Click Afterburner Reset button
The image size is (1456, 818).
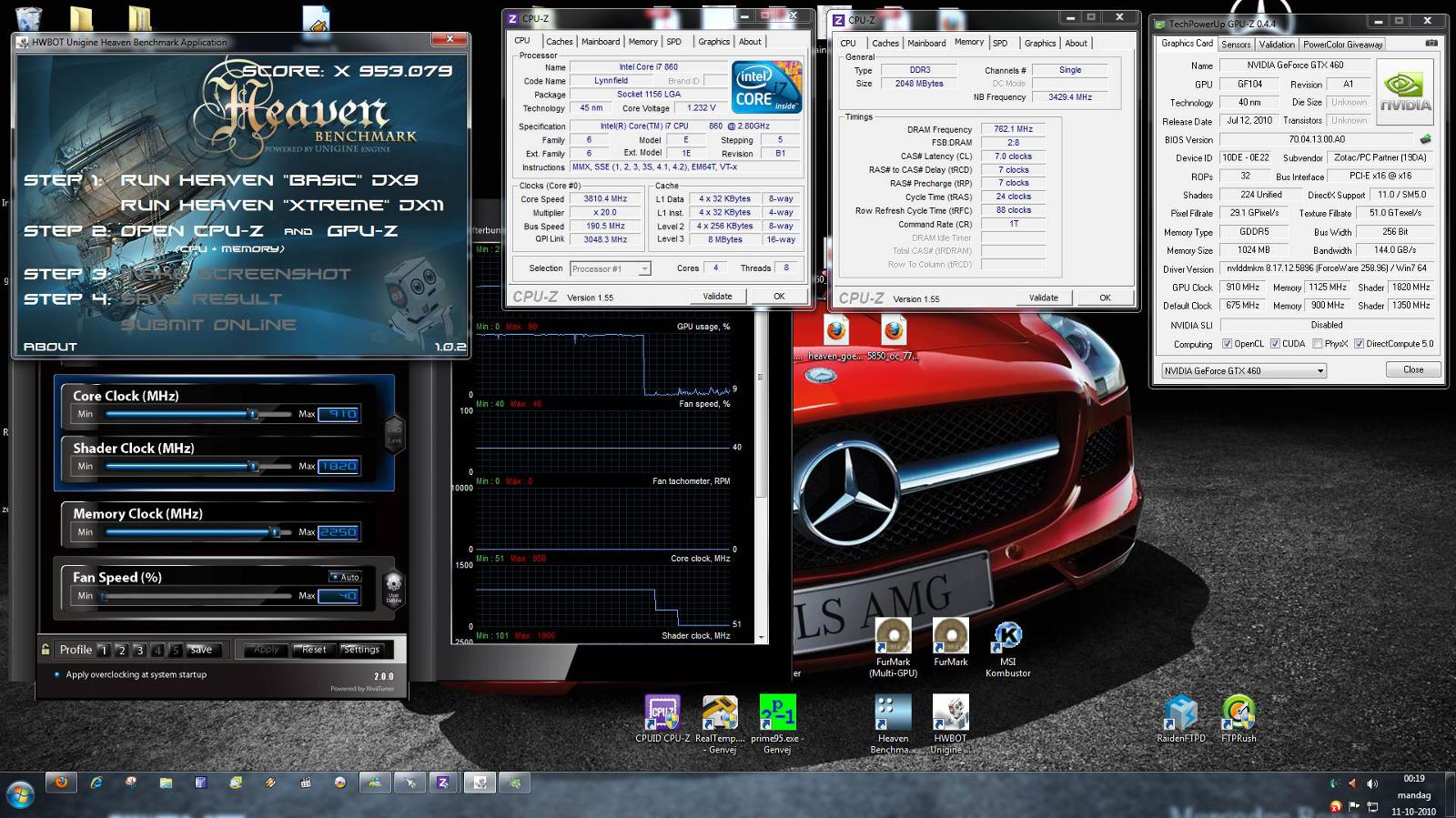[x=314, y=649]
